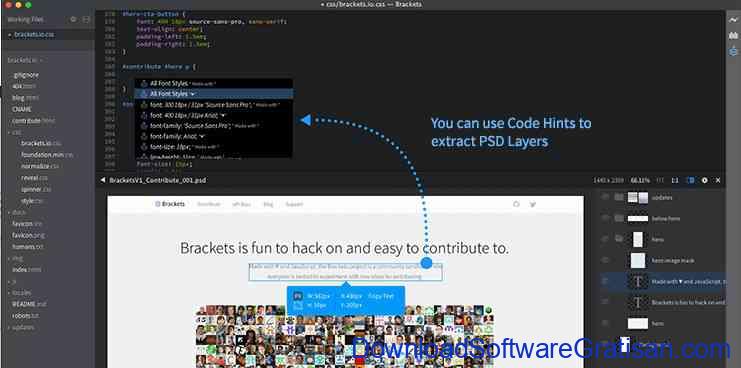Click the 66.11% zoom value
The image size is (741, 368).
point(640,180)
